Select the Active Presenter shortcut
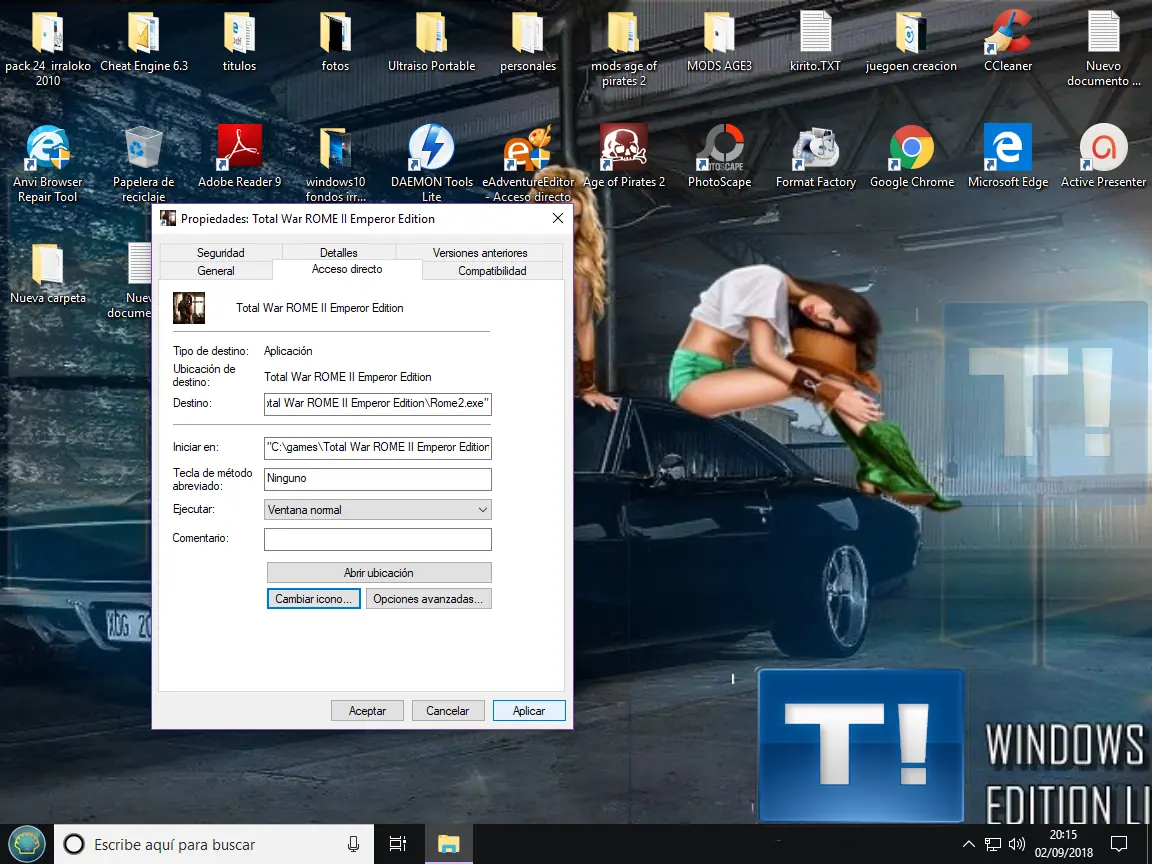Image resolution: width=1152 pixels, height=864 pixels. 1104,148
